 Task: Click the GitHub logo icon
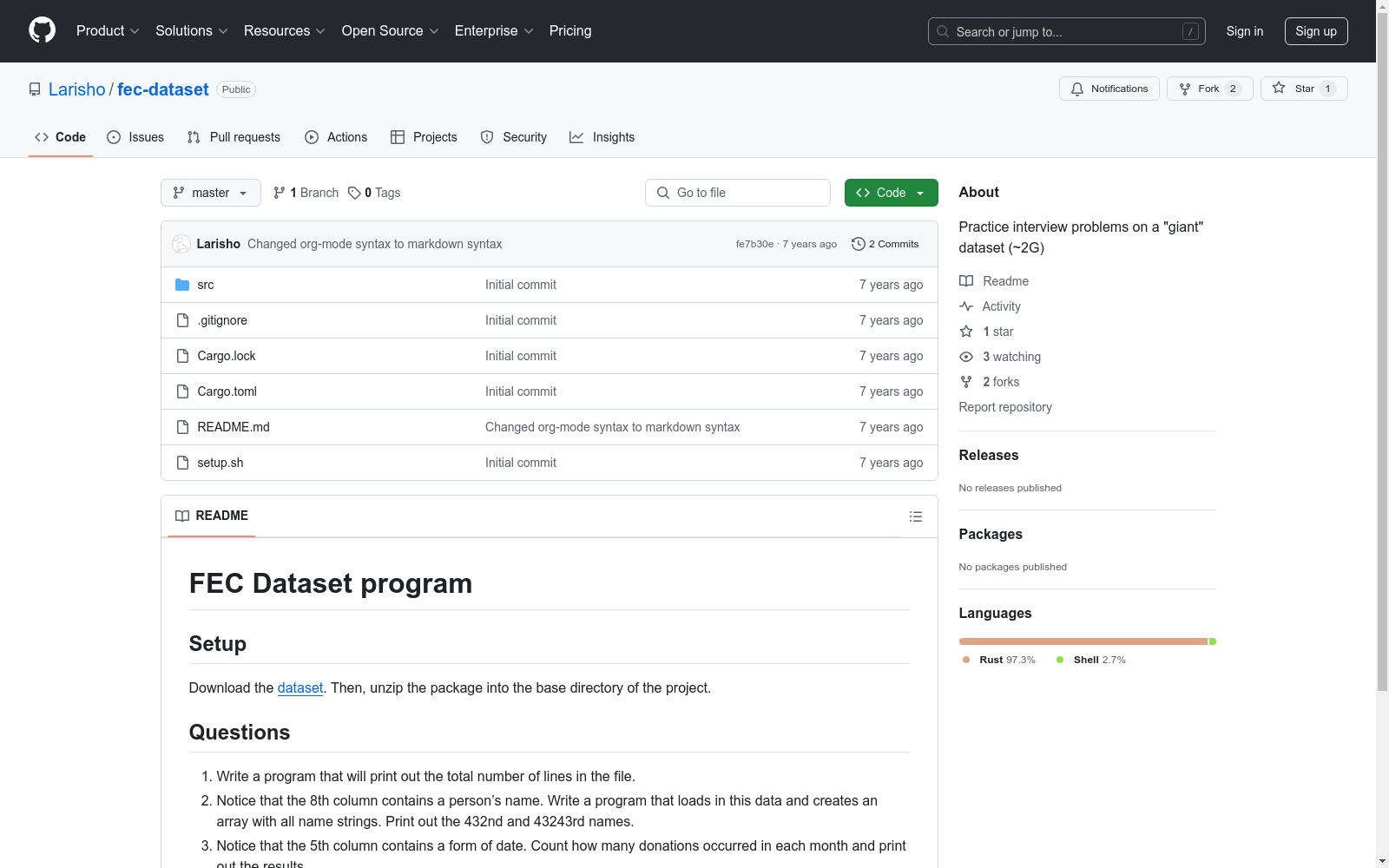[x=42, y=30]
